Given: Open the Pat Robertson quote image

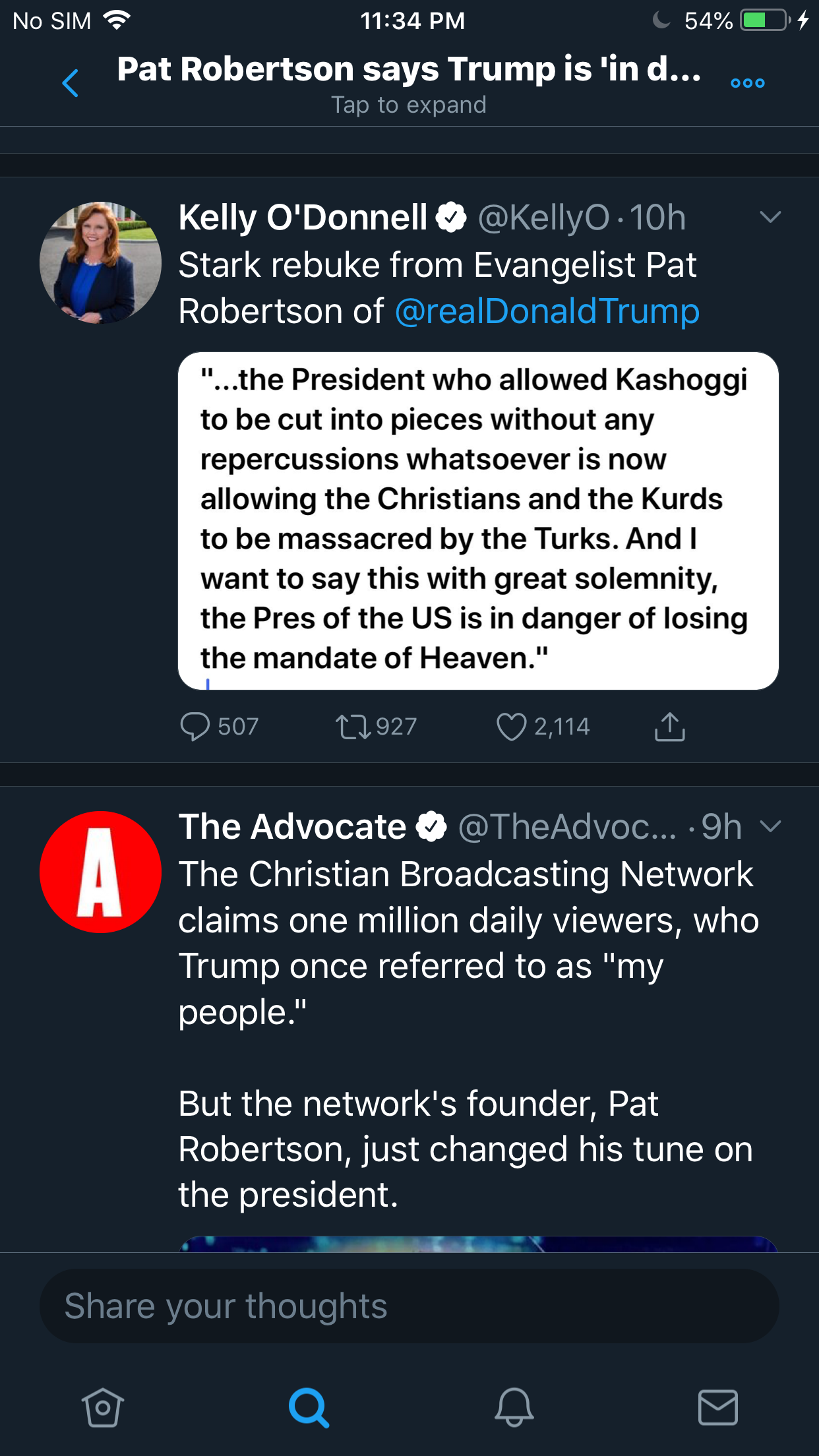Looking at the screenshot, I should click(x=478, y=521).
